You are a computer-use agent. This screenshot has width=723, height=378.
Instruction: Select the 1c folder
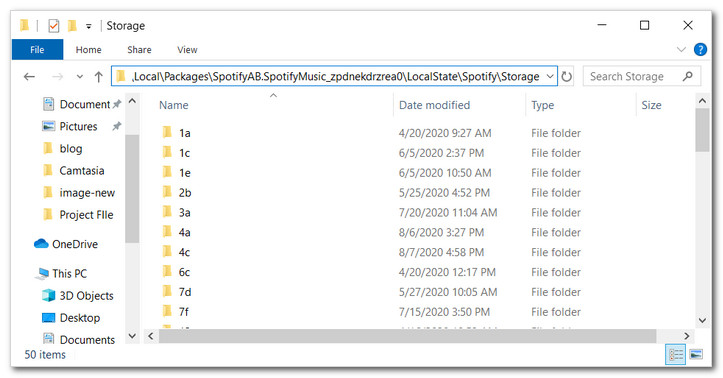(184, 153)
